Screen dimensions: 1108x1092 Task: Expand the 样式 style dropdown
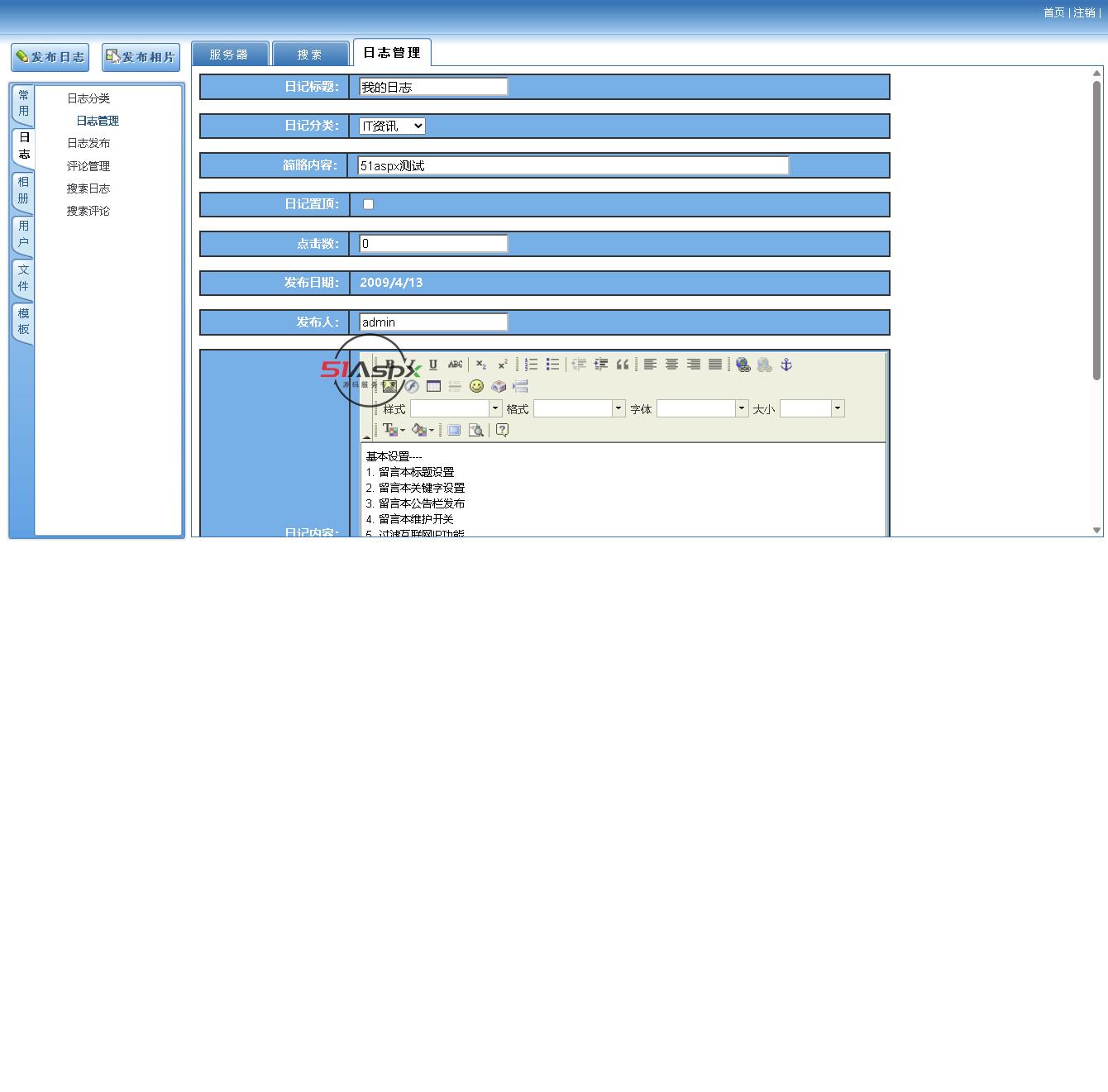coord(495,408)
